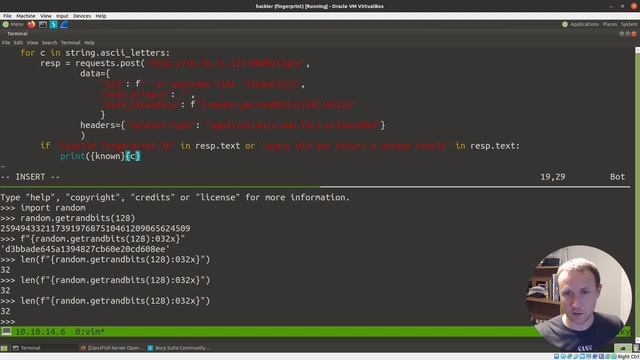Click the VirtualBox Right Ctrl host key indicator
The image size is (640, 360).
tap(629, 357)
